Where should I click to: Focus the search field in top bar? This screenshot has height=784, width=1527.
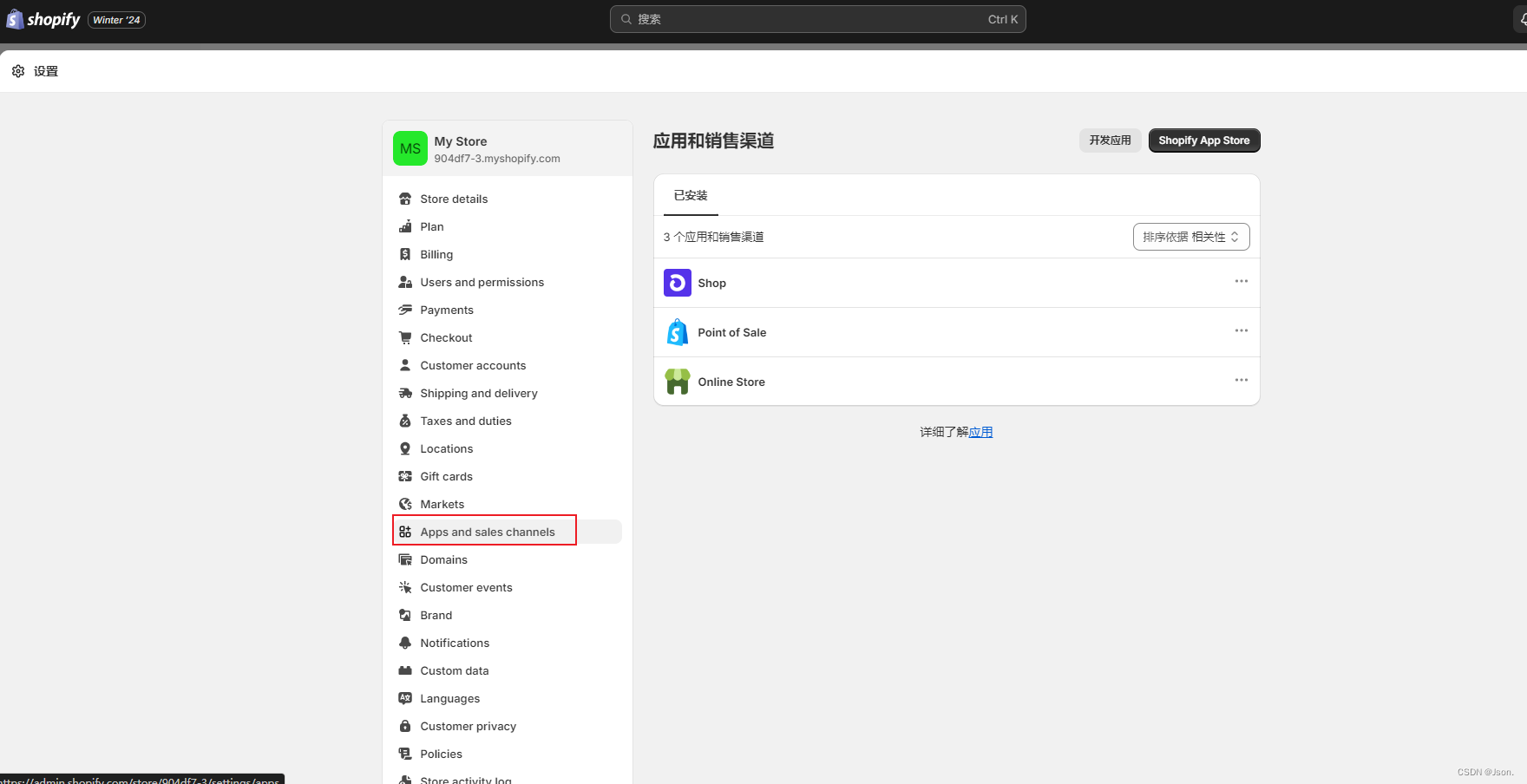click(817, 19)
